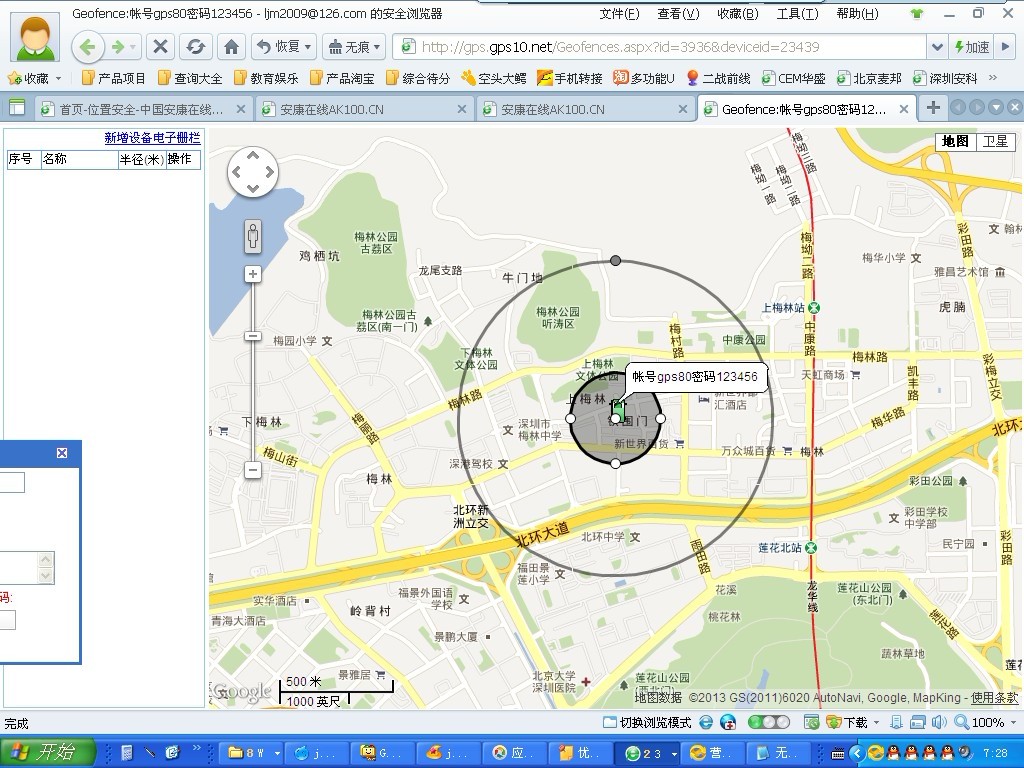Open the 查询大全 bookmark folder
Image resolution: width=1024 pixels, height=768 pixels.
[x=190, y=78]
